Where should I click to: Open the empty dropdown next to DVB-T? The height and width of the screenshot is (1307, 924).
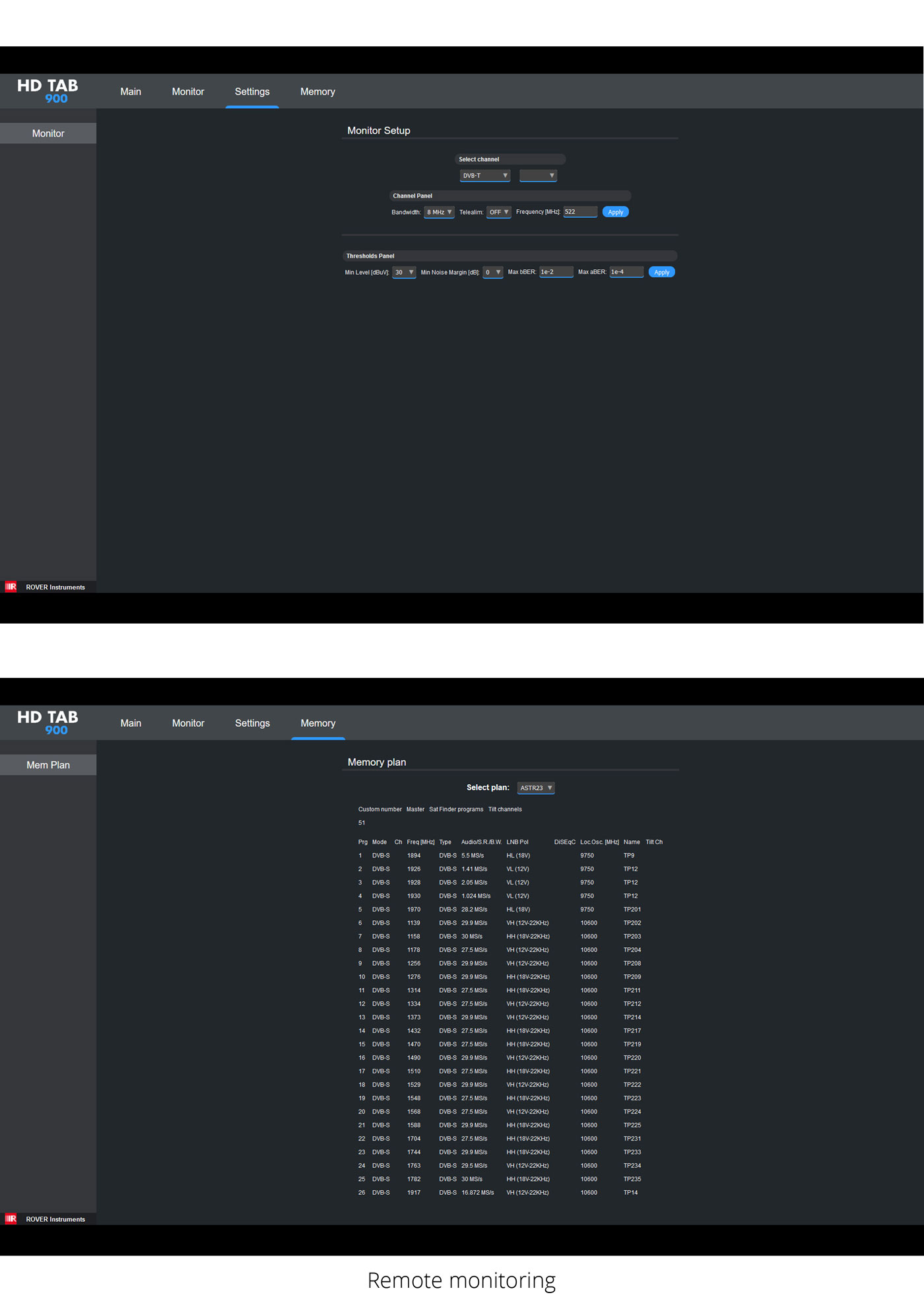(x=538, y=176)
